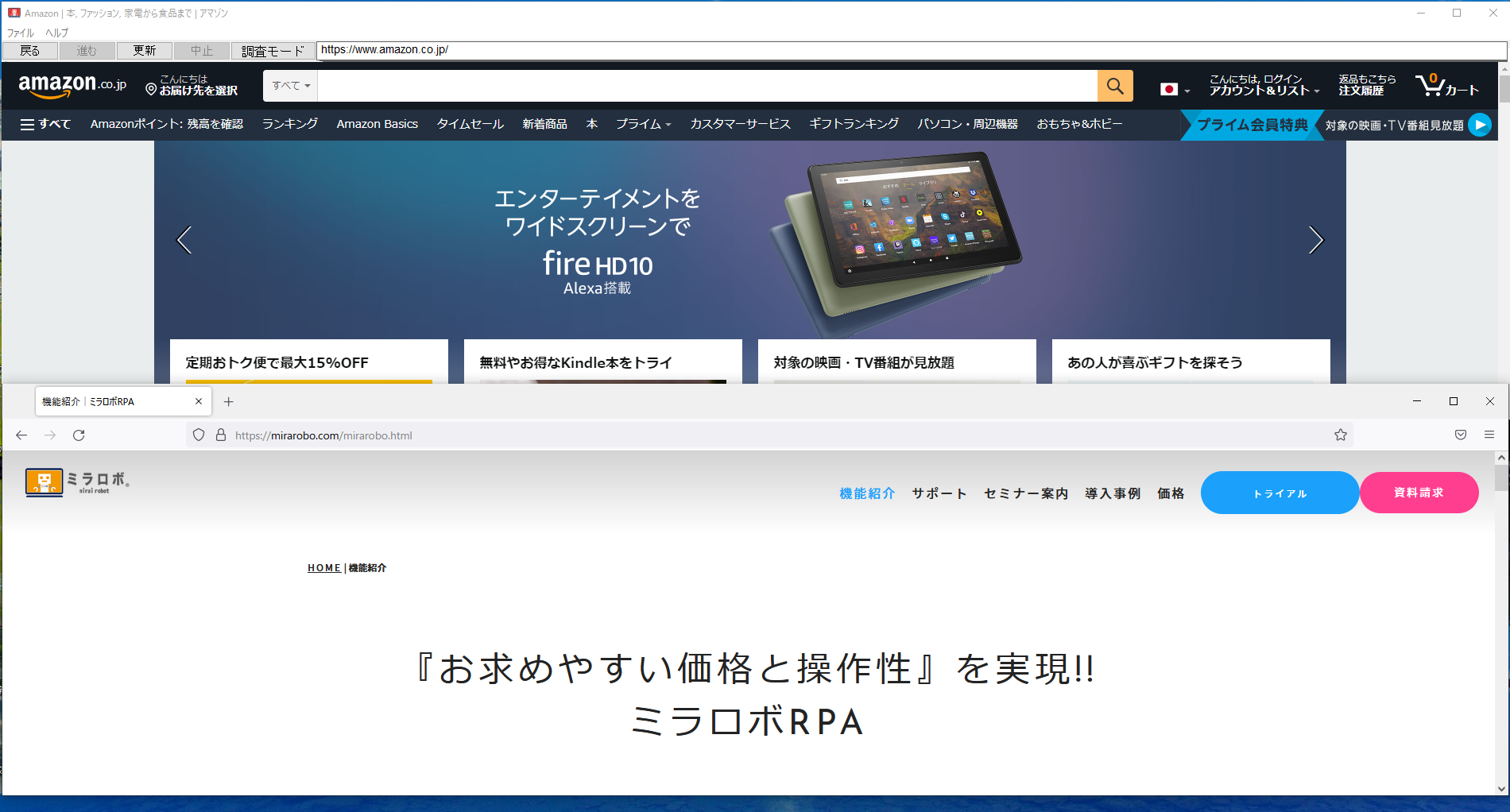Click the Prime Video play icon
This screenshot has width=1510, height=812.
[1480, 125]
